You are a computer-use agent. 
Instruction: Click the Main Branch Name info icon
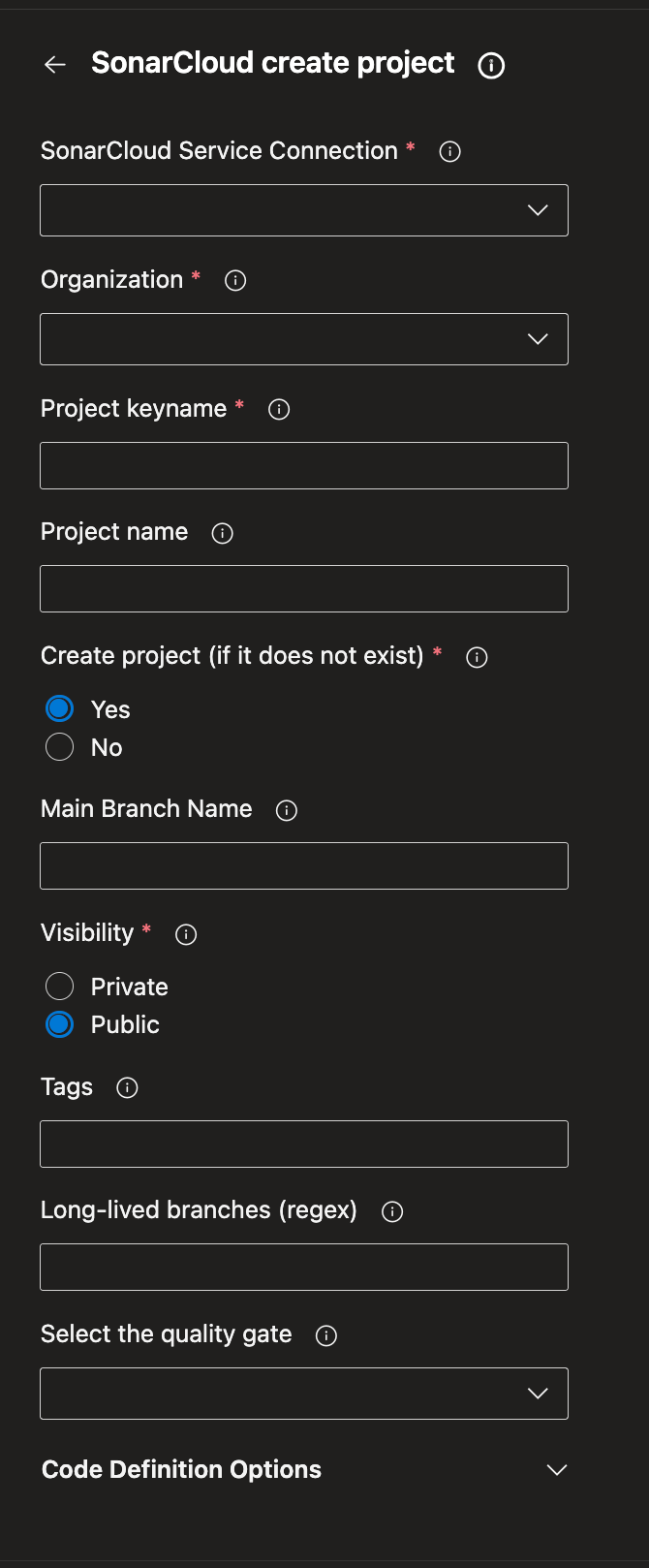287,811
